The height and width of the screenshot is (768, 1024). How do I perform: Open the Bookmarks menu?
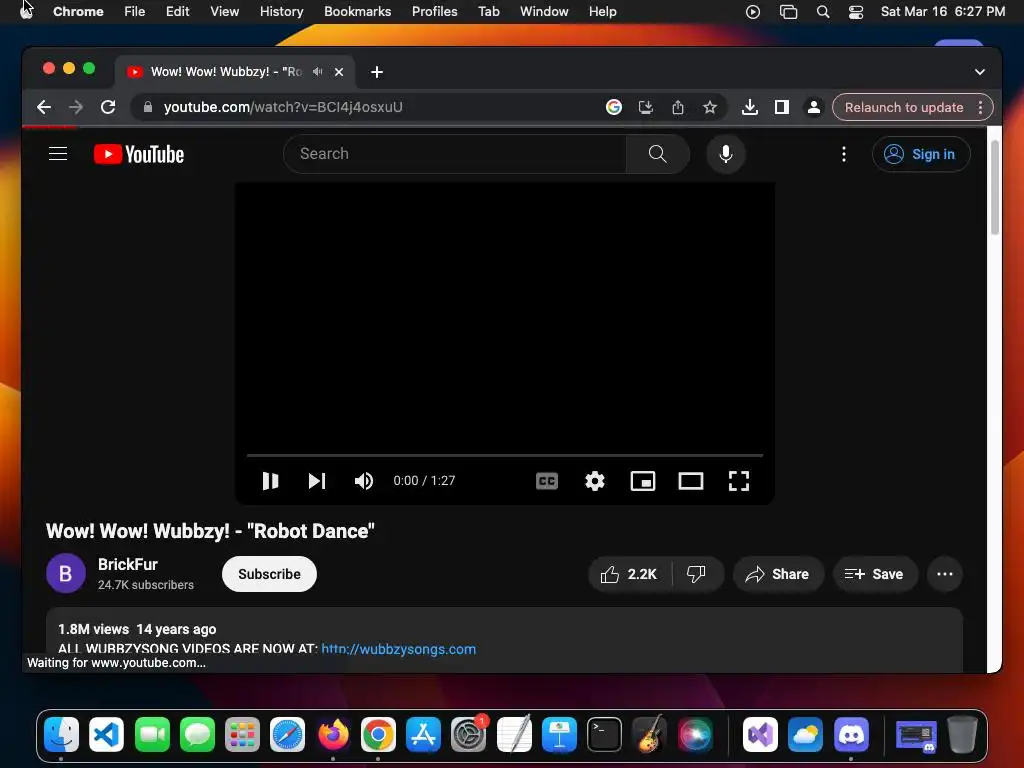coord(357,12)
